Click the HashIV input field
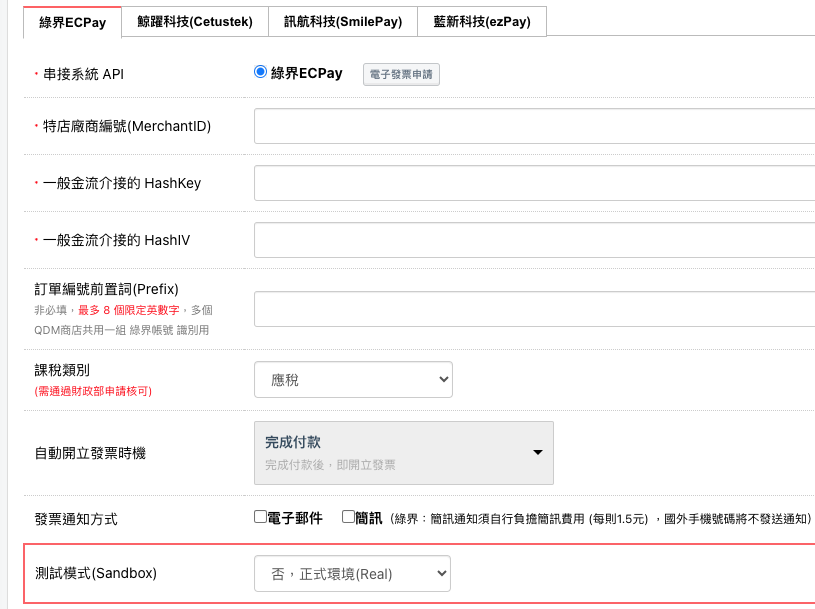 pyautogui.click(x=534, y=240)
